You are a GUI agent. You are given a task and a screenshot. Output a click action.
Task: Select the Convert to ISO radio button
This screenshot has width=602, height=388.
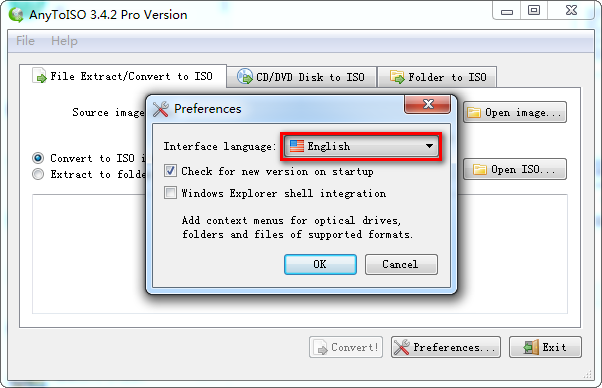38,158
